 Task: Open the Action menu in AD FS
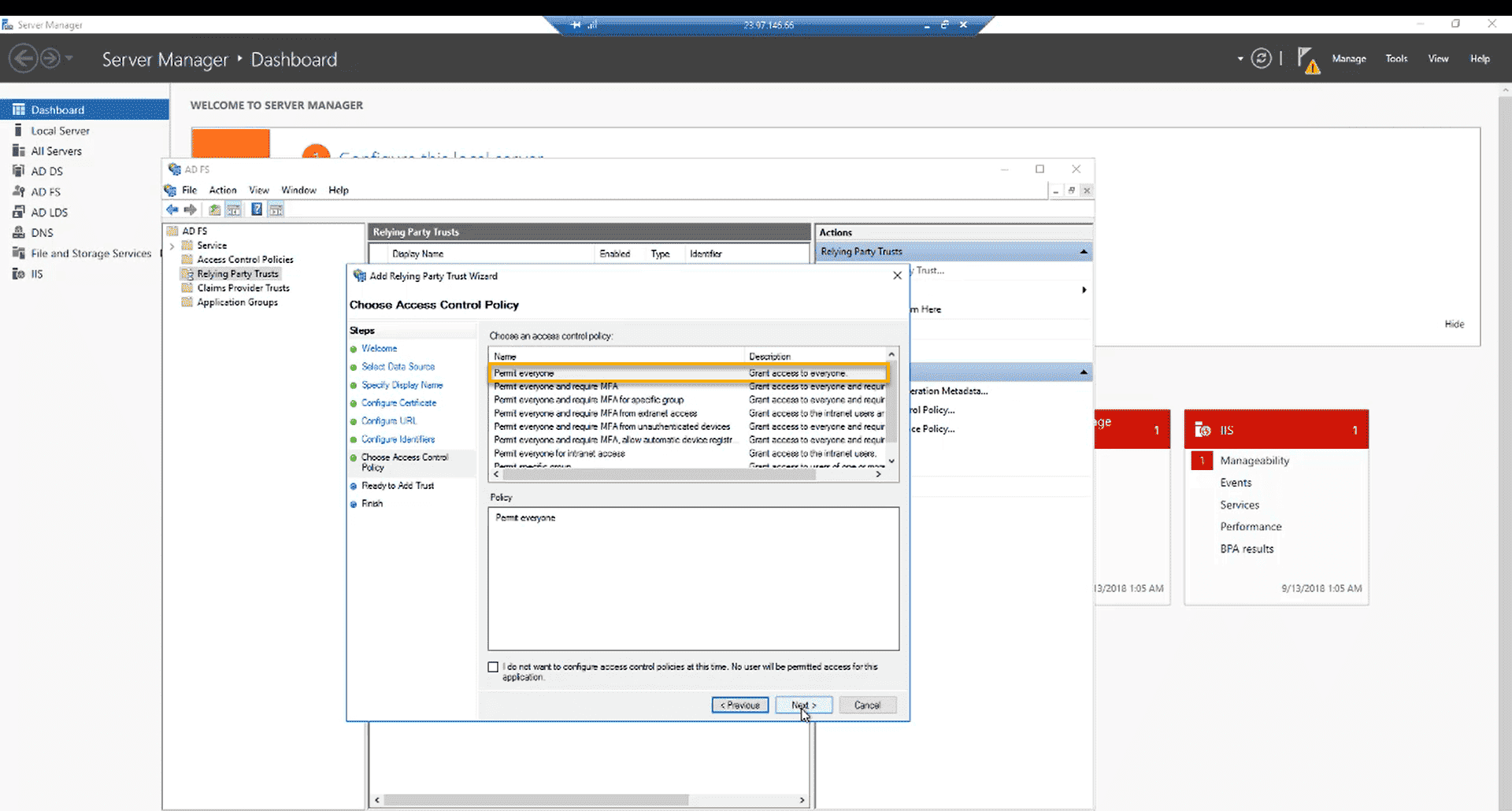coord(222,191)
